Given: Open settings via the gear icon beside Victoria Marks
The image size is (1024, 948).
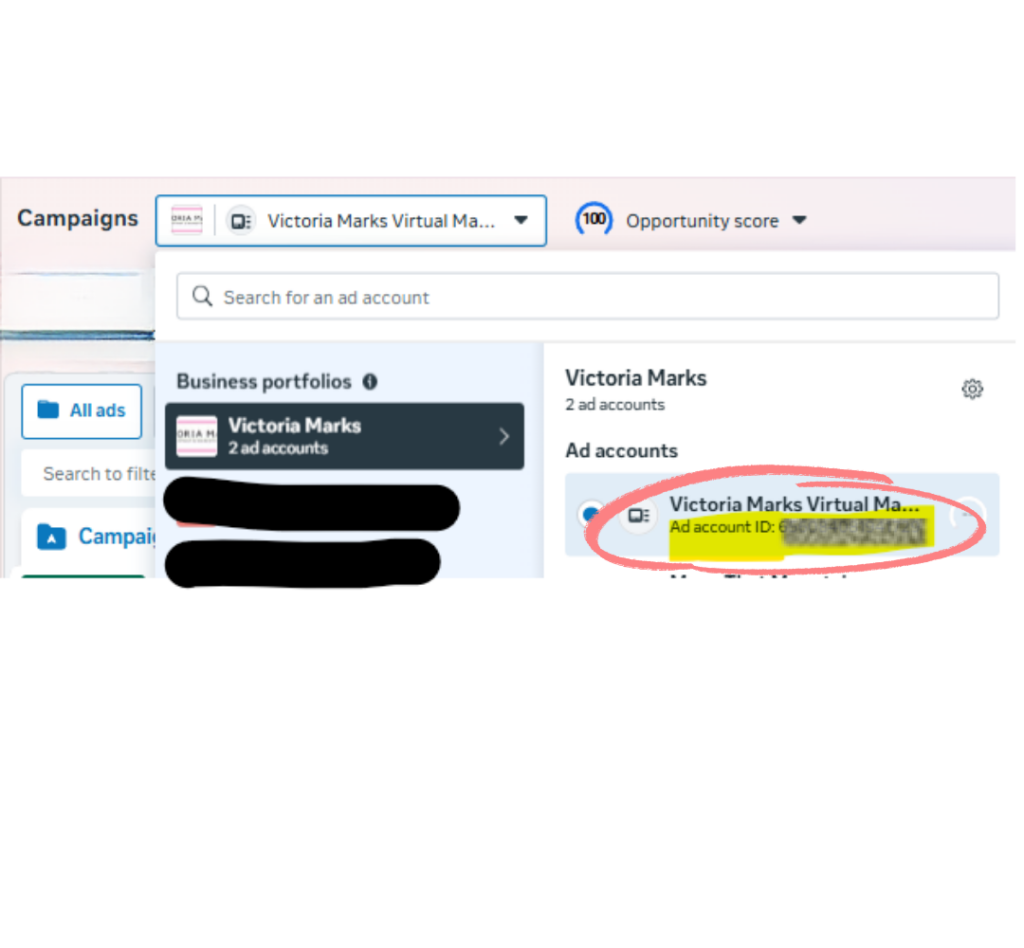Looking at the screenshot, I should click(x=971, y=389).
